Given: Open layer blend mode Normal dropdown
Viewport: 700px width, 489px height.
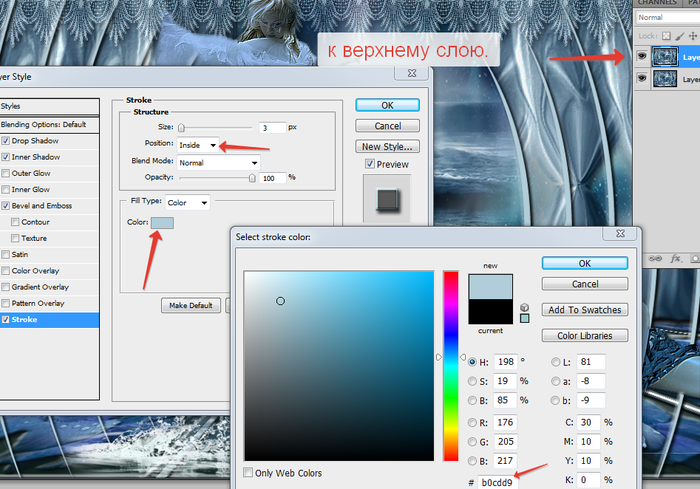Looking at the screenshot, I should tap(667, 17).
